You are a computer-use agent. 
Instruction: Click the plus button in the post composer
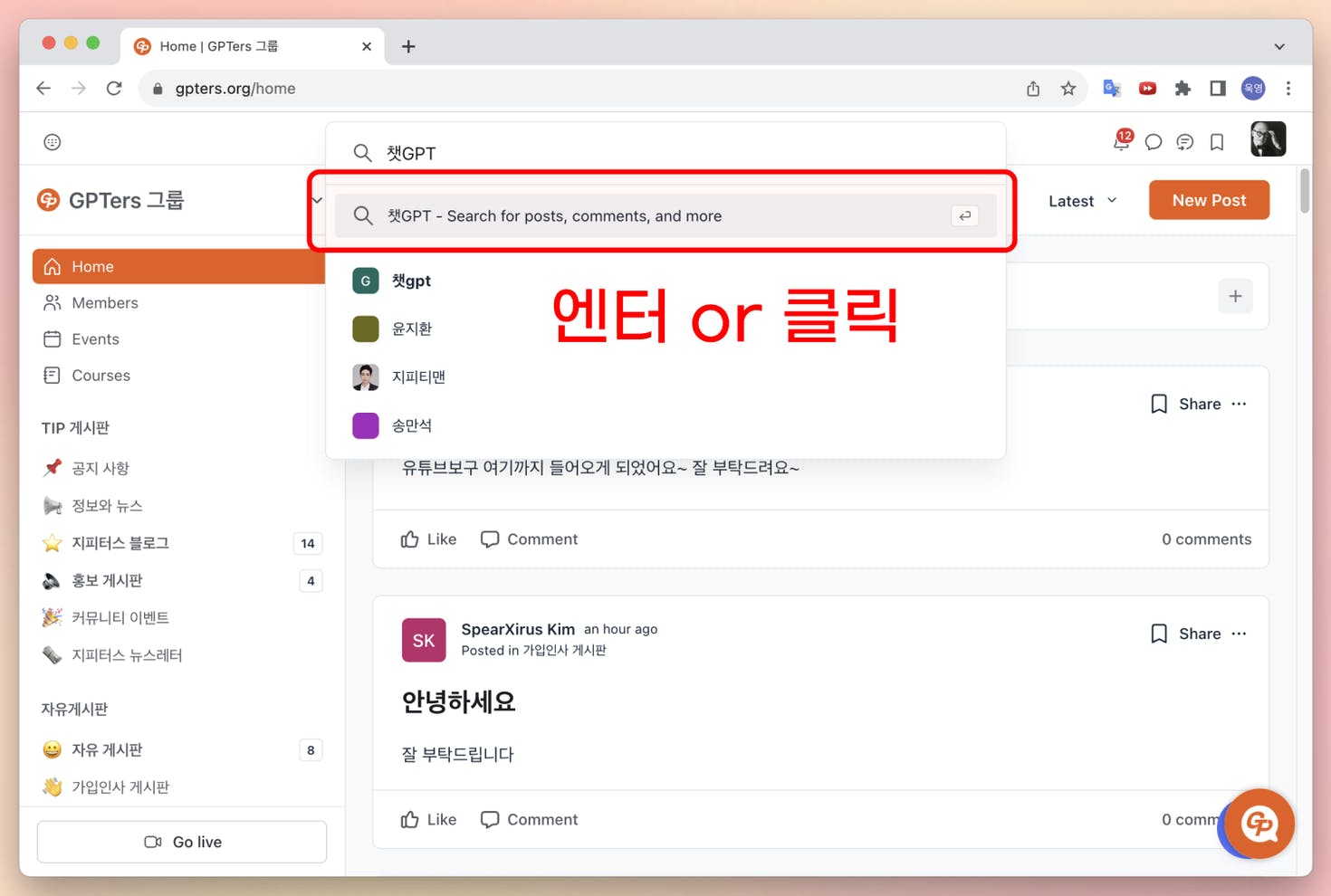click(x=1235, y=296)
